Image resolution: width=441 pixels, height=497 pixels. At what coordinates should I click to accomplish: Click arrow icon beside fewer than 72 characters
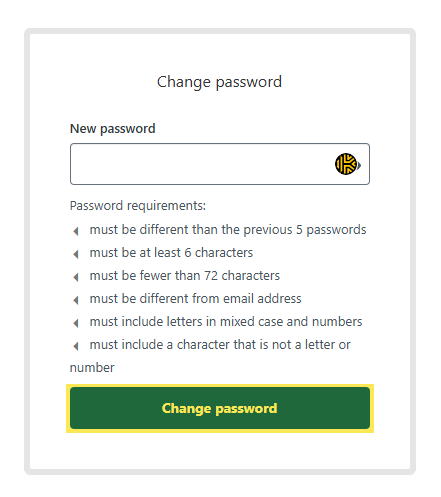(76, 277)
